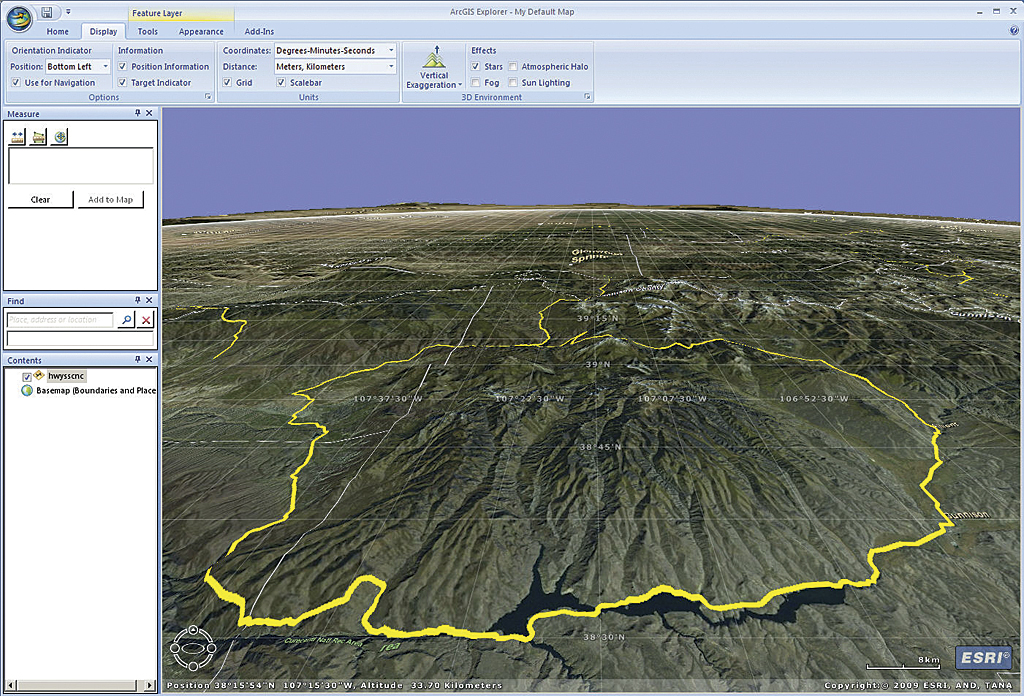Toggle the Scalebar checkbox

281,83
